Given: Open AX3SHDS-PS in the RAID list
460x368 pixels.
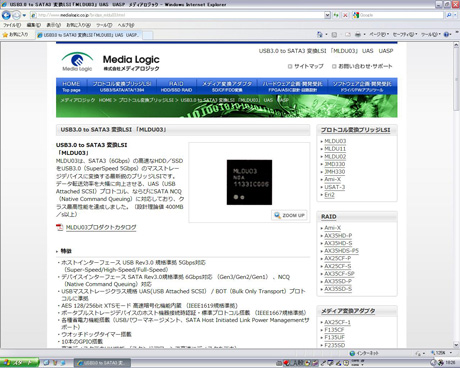Looking at the screenshot, I should tap(341, 251).
